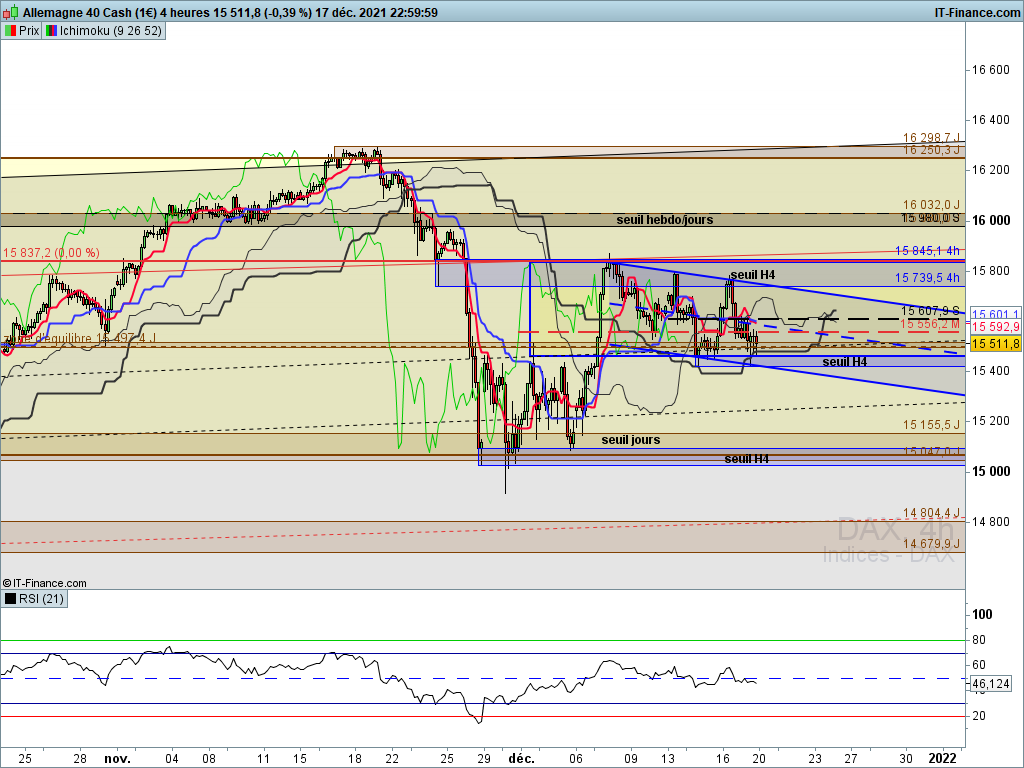Image resolution: width=1024 pixels, height=768 pixels.
Task: Click the 15 200 price axis tick
Action: [990, 421]
